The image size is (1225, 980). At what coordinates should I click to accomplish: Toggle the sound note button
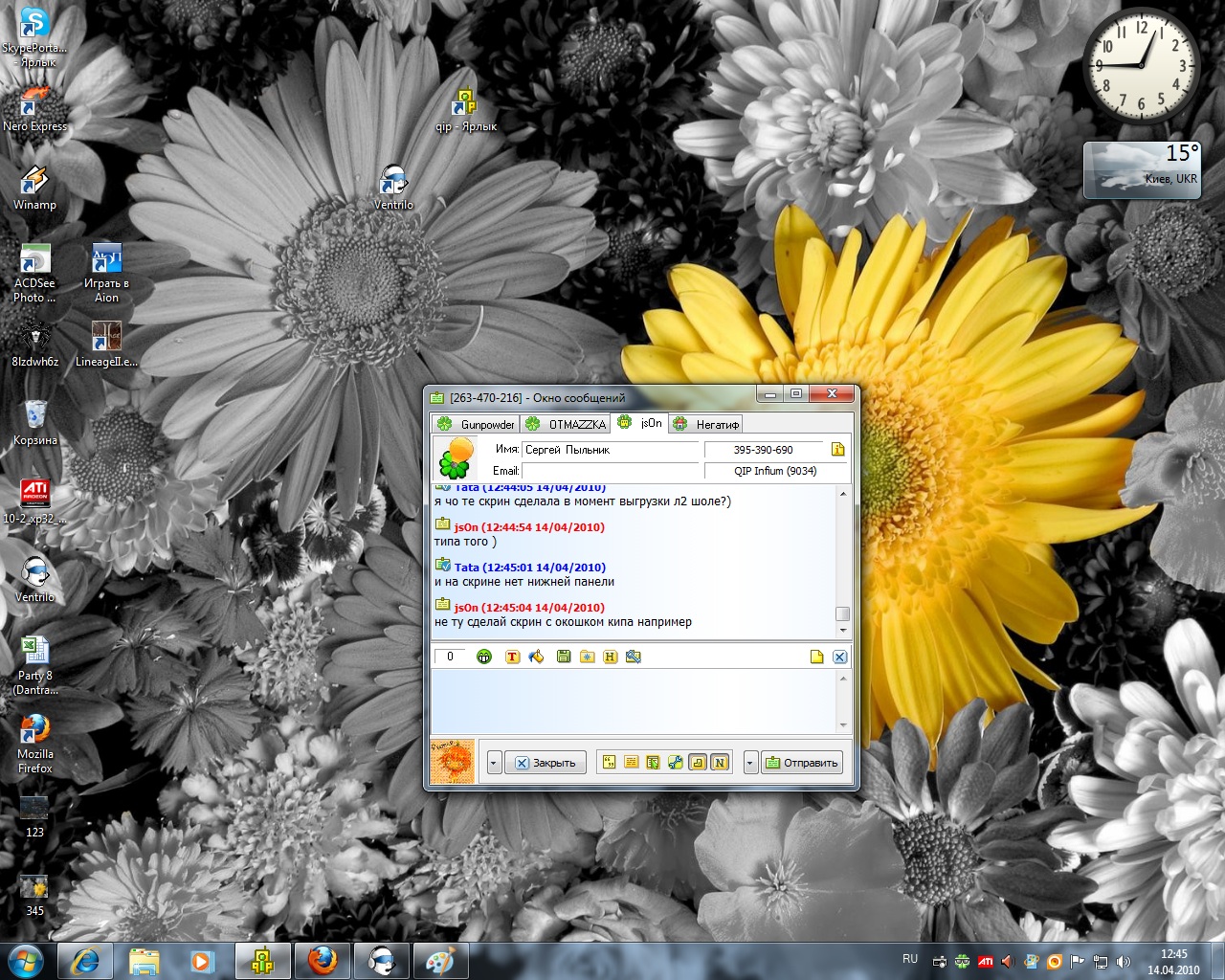(698, 763)
